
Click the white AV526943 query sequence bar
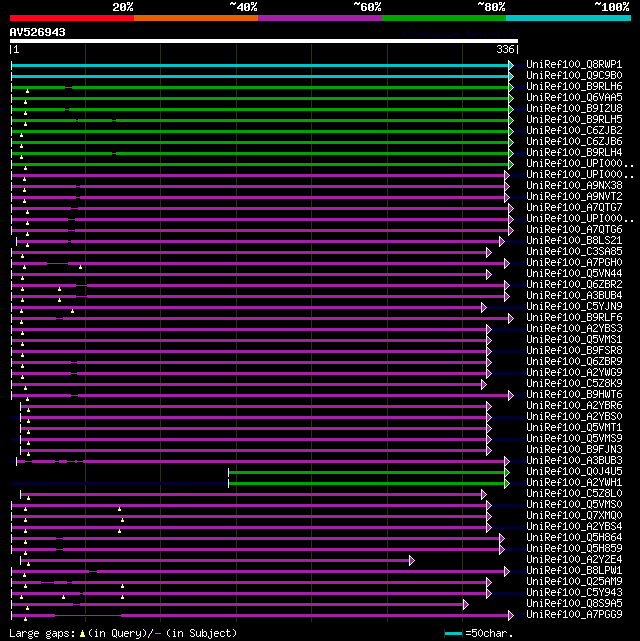coord(264,41)
